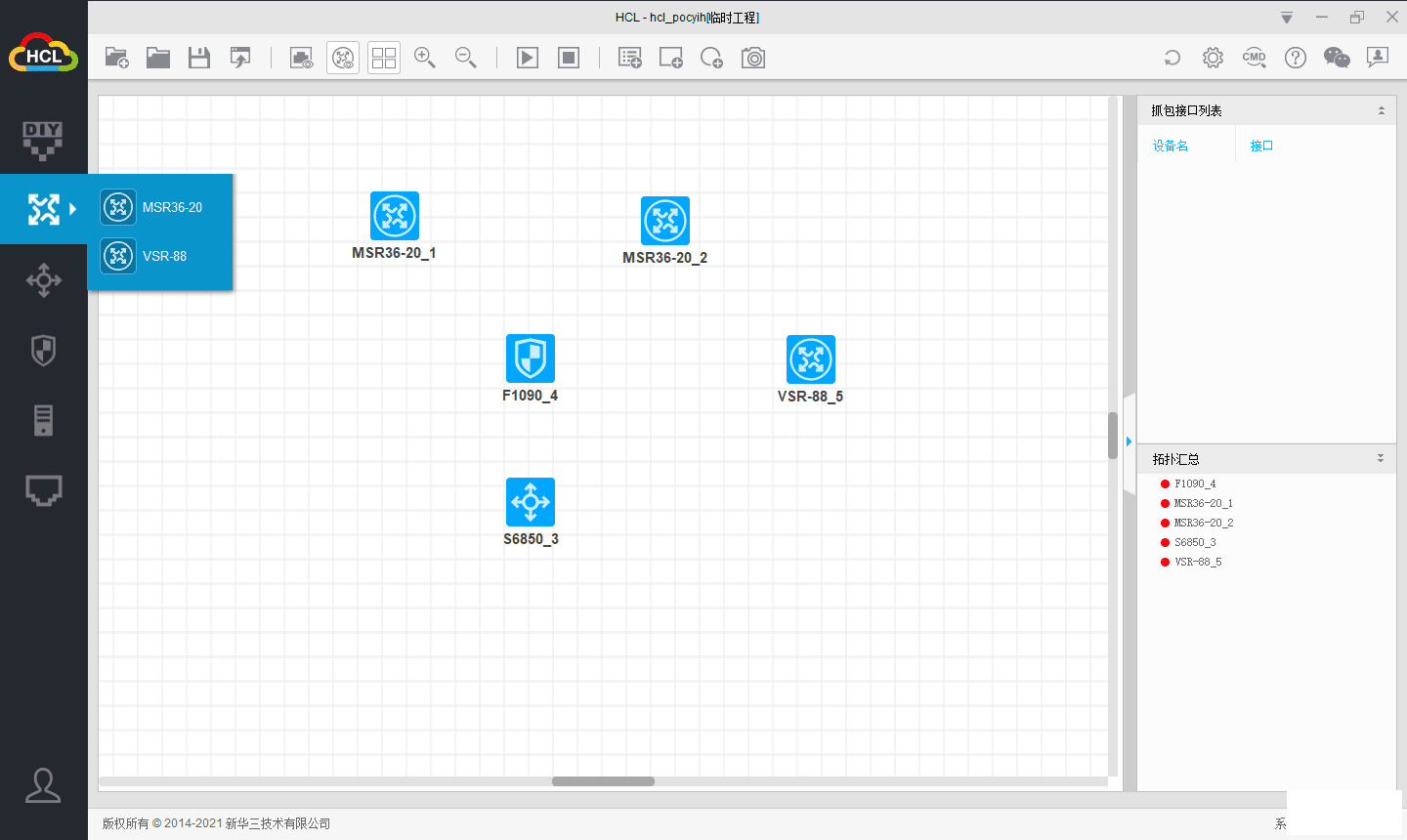Collapse right side panel arrow
This screenshot has width=1407, height=840.
pos(1129,441)
